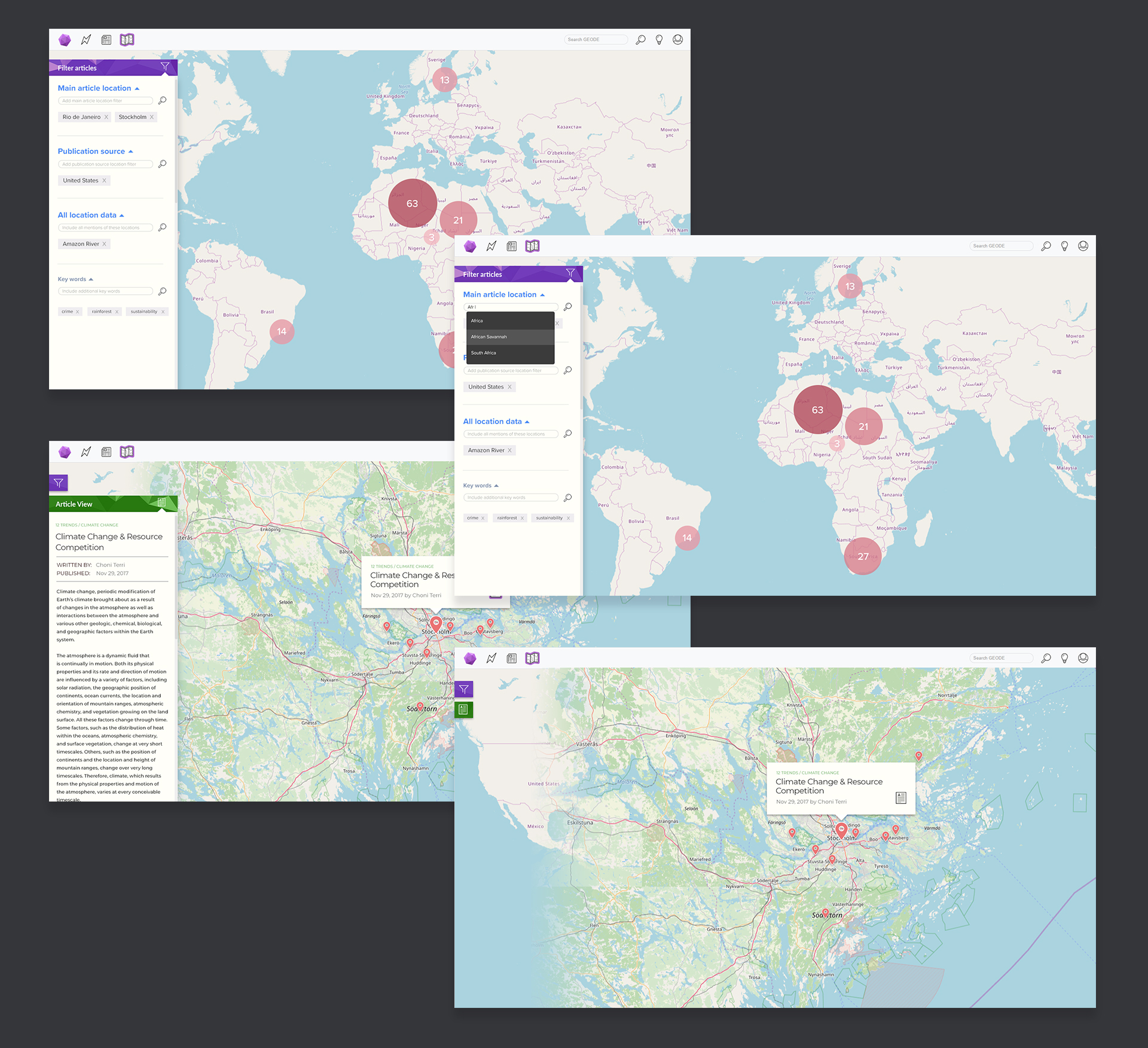Choose African Savannah from the autocomplete dropdown

pyautogui.click(x=510, y=337)
